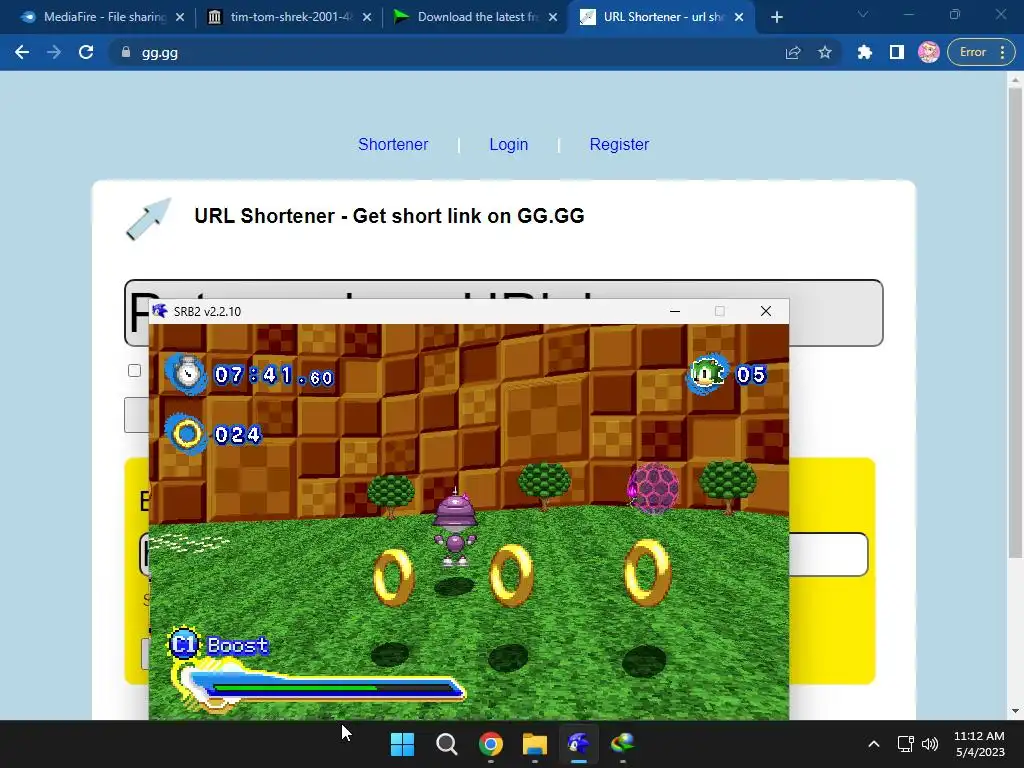Open File Explorer from the taskbar
1024x768 pixels.
[x=535, y=744]
